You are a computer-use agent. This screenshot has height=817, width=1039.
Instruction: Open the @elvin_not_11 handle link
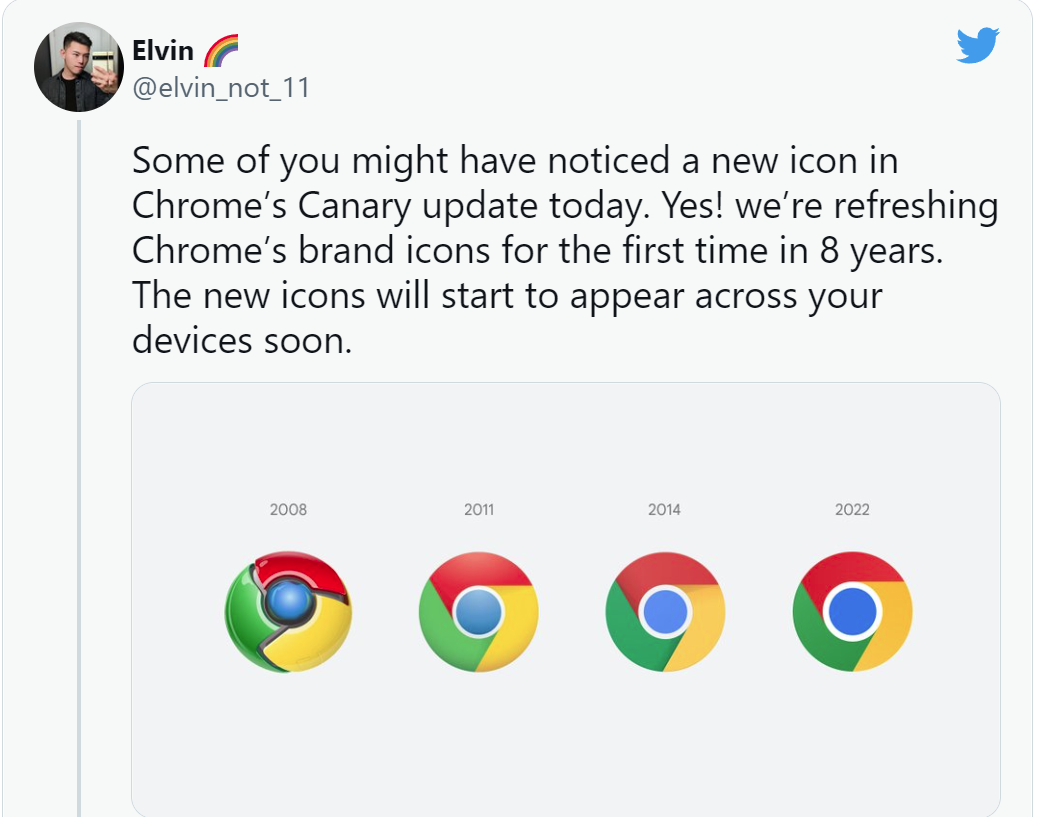(x=221, y=88)
